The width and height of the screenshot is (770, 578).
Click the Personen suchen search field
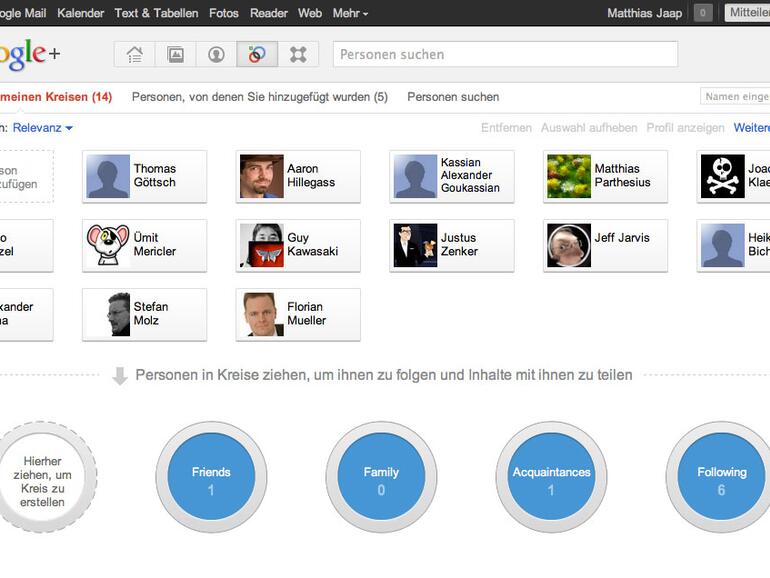point(505,54)
